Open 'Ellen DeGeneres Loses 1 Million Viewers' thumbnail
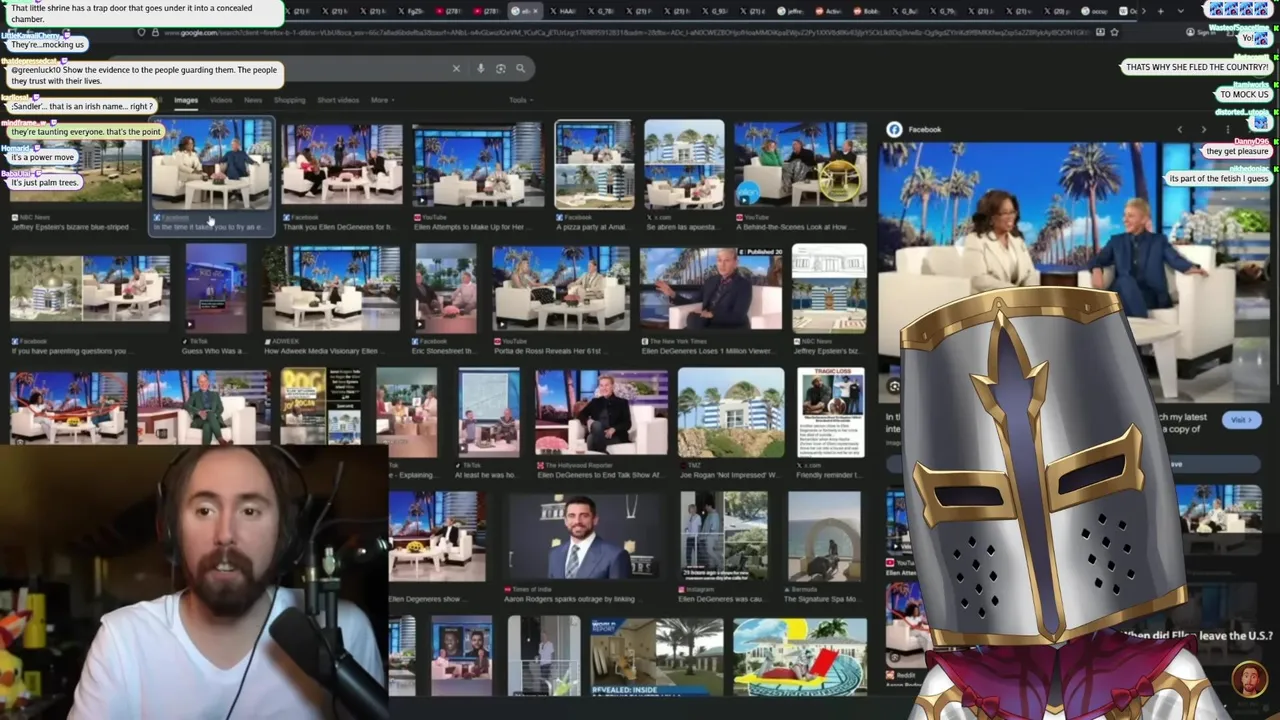 click(711, 288)
